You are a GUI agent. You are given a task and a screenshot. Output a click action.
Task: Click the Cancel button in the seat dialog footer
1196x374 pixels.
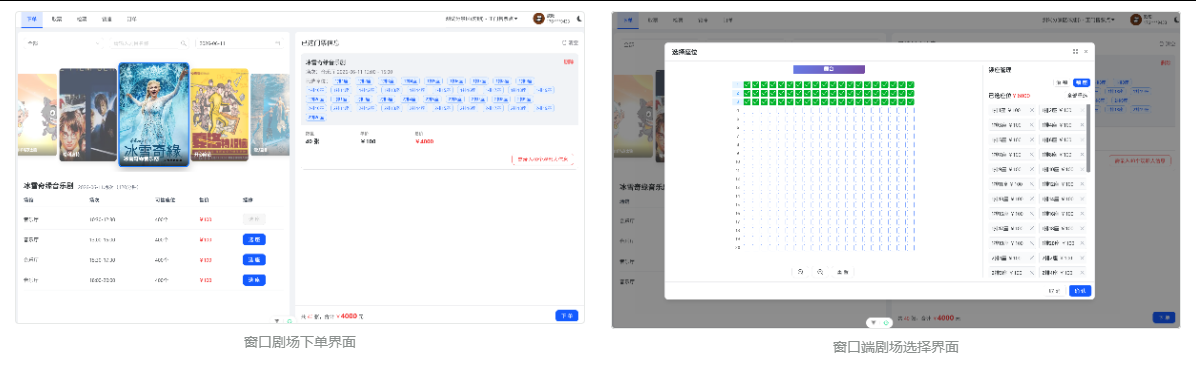1055,291
